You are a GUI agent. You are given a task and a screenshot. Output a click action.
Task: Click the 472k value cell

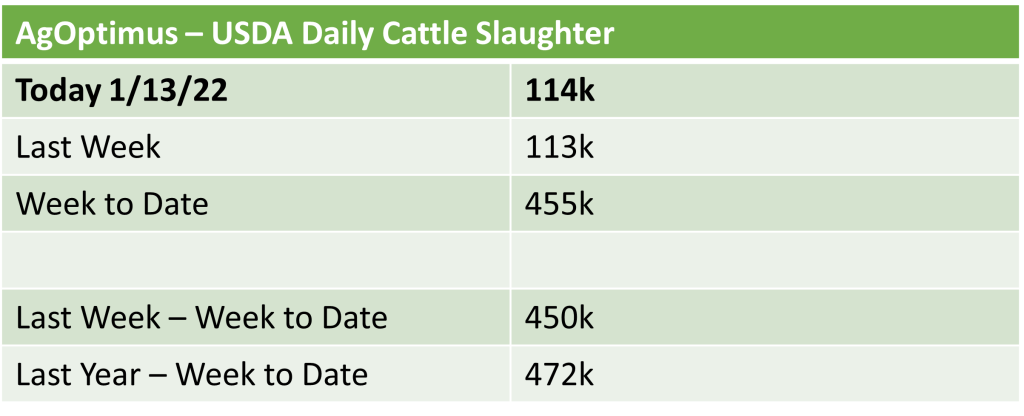pyautogui.click(x=560, y=374)
